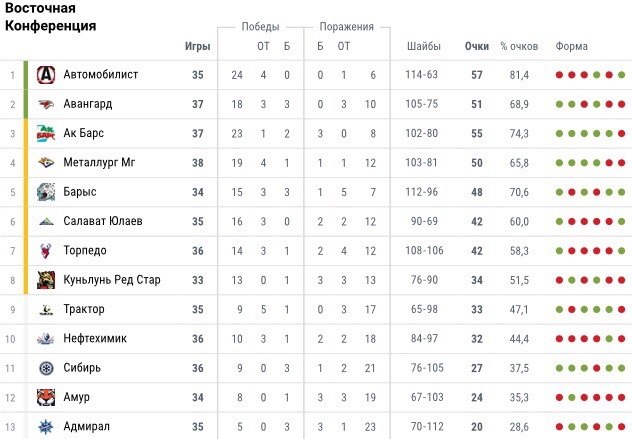Sort table by Игры column header
Screen dimensions: 632x439
[x=197, y=46]
